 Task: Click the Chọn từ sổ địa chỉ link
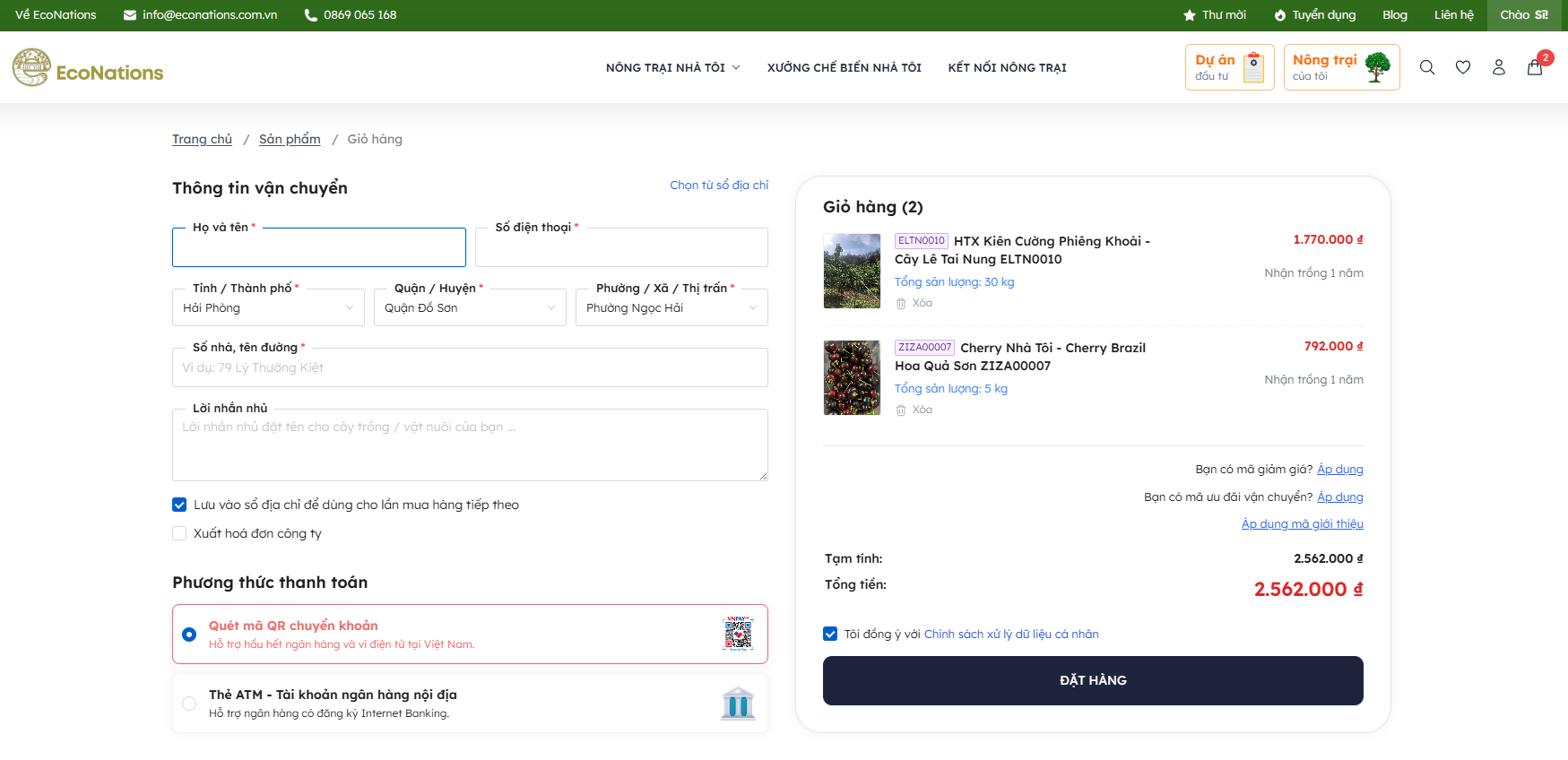(x=719, y=186)
